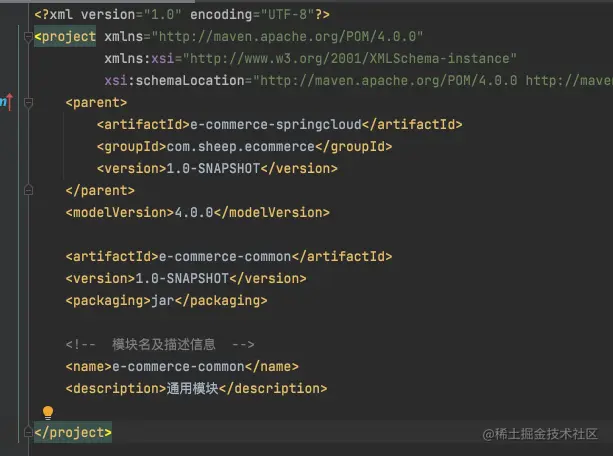Click the fold marker beside closing project tag
Image resolution: width=613 pixels, height=456 pixels.
coord(28,432)
